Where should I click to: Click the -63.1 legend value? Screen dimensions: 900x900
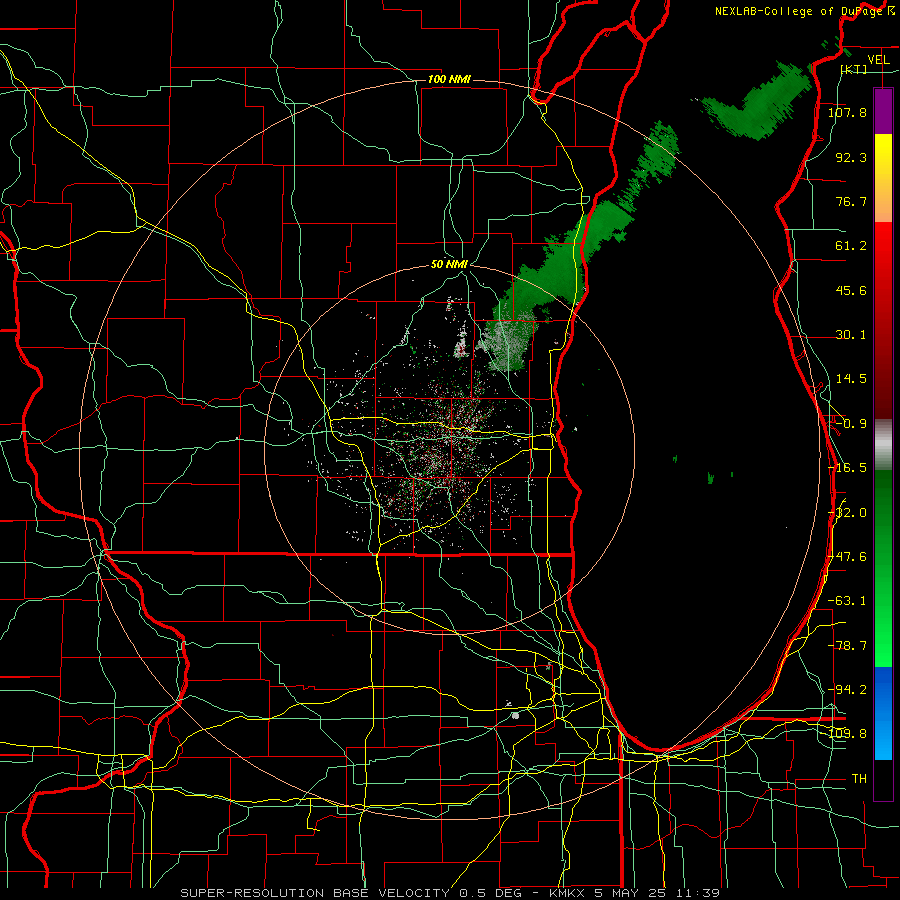pos(847,601)
